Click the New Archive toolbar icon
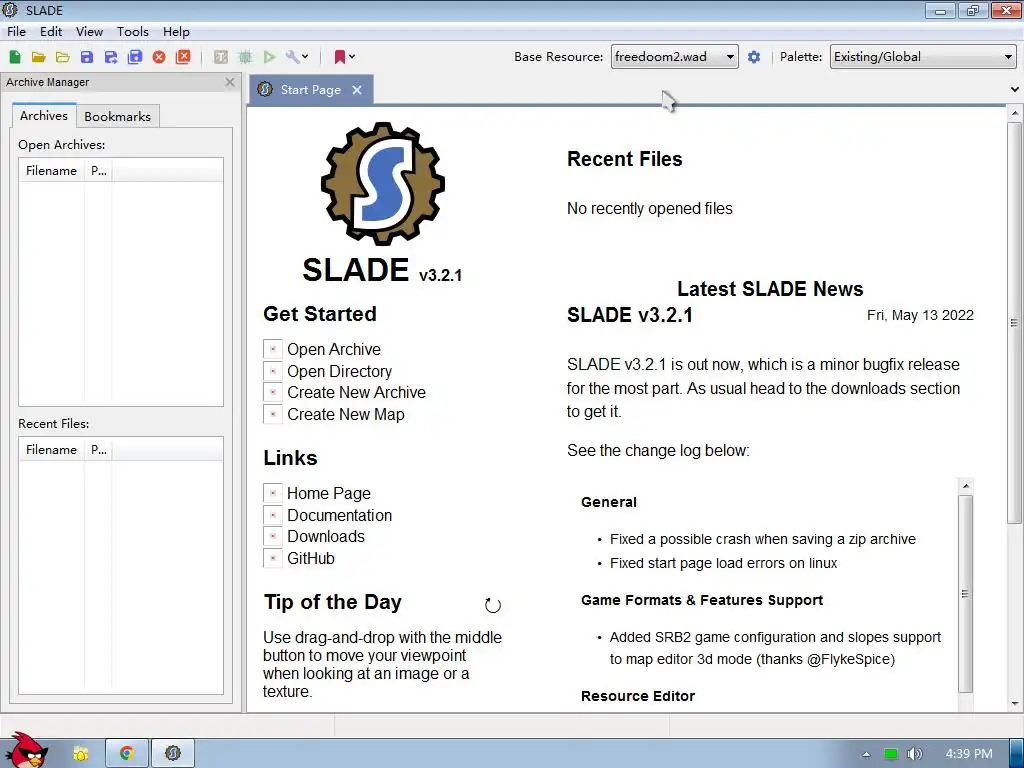The image size is (1024, 768). (x=15, y=57)
